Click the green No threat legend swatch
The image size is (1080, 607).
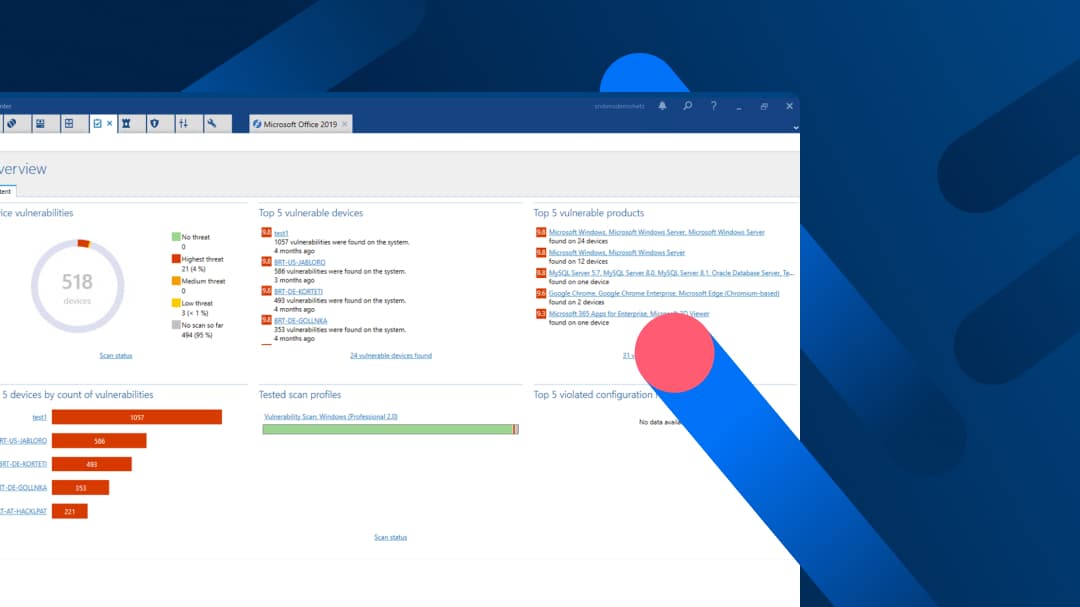point(176,236)
